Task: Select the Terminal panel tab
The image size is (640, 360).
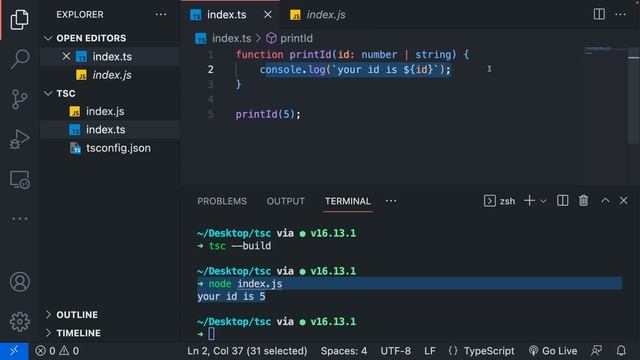Action: pos(348,201)
